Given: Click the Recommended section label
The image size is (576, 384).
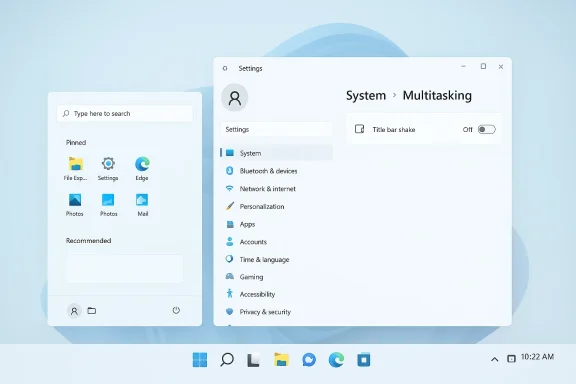Looking at the screenshot, I should (x=89, y=241).
